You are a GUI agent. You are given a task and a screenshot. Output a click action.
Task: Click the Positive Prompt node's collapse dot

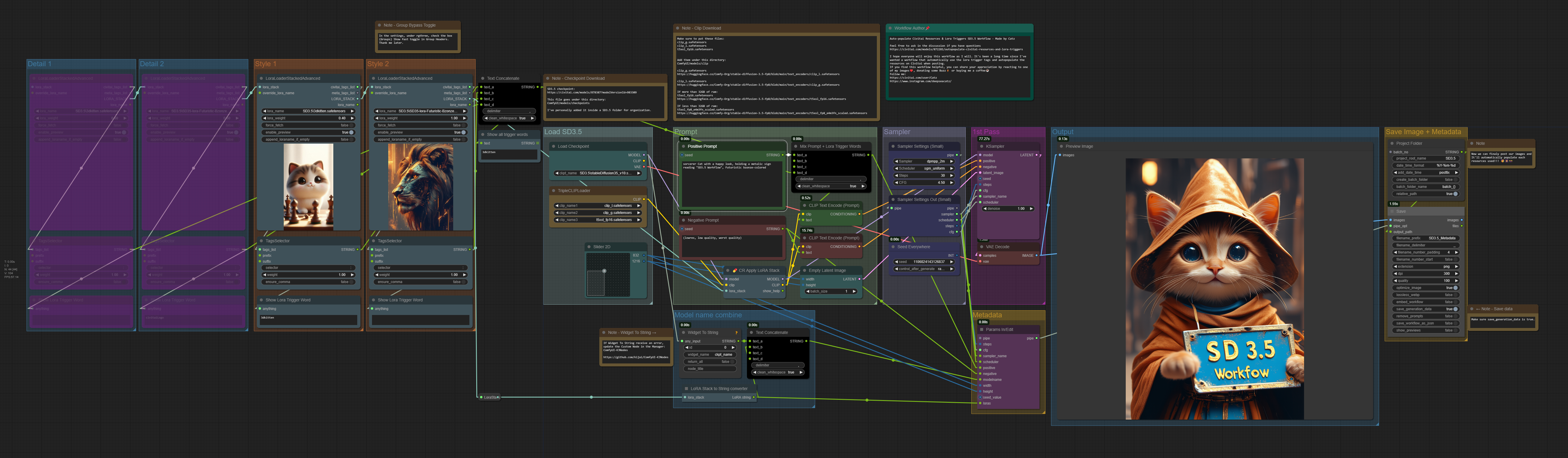click(683, 146)
